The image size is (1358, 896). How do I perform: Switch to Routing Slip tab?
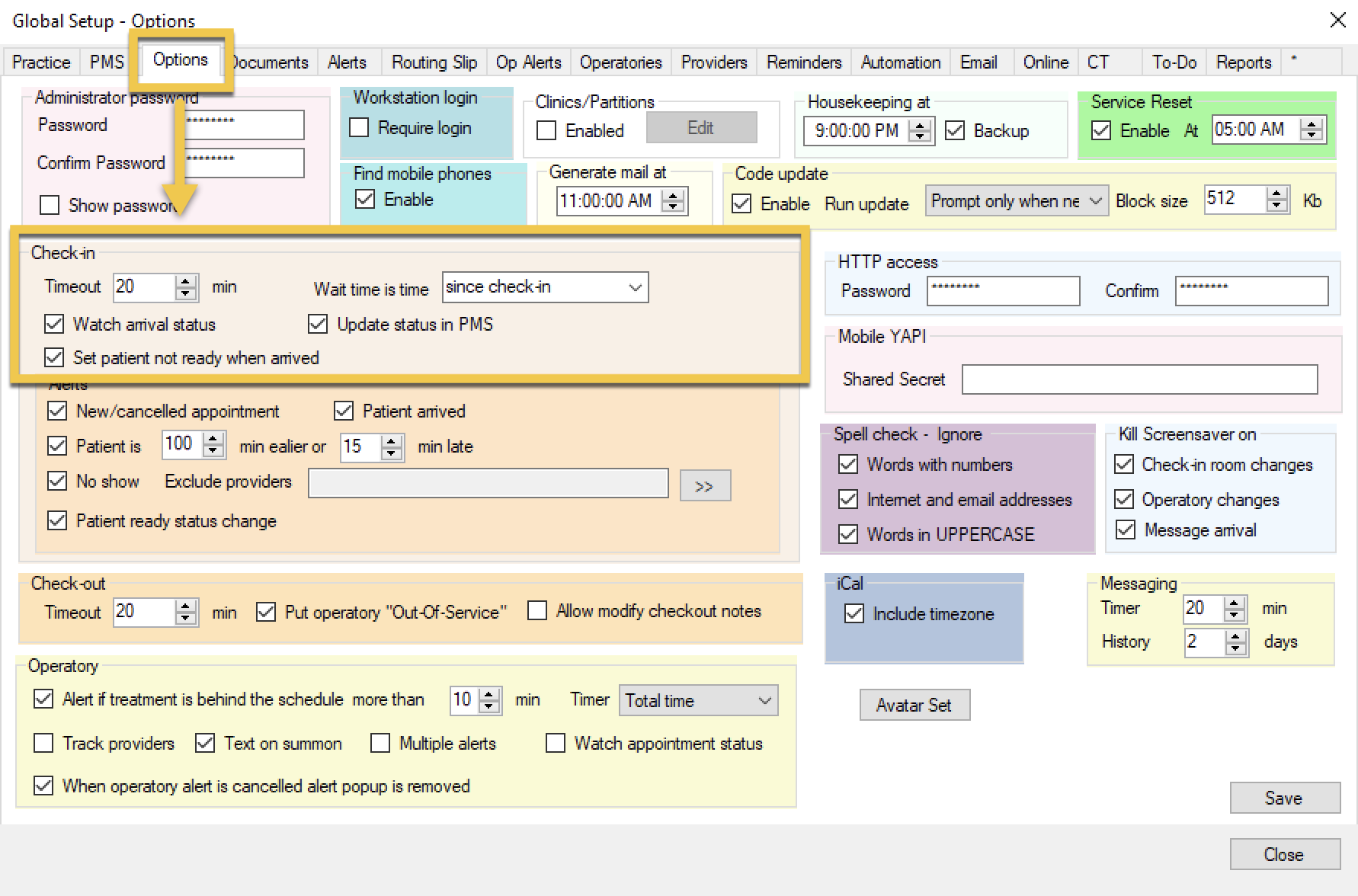434,62
